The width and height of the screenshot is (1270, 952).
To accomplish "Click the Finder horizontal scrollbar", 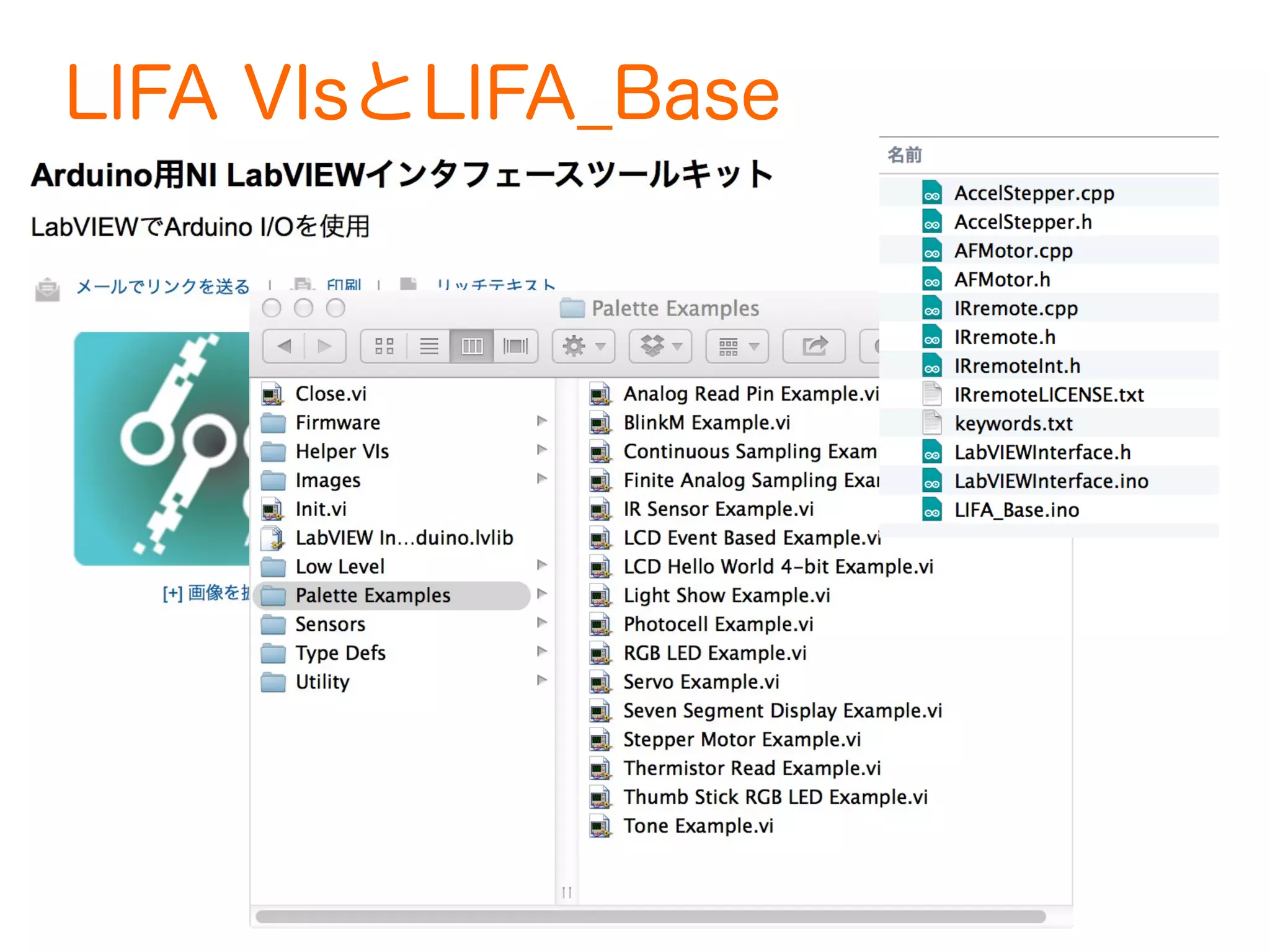I will [651, 916].
